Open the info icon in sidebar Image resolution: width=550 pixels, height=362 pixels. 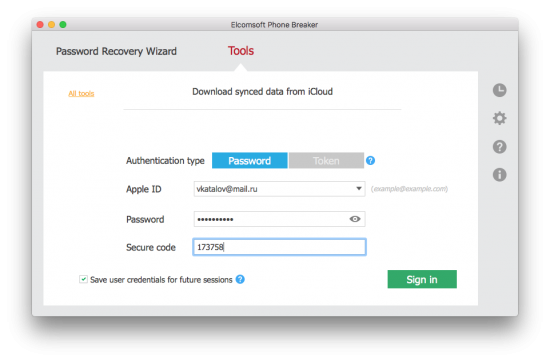pos(499,175)
